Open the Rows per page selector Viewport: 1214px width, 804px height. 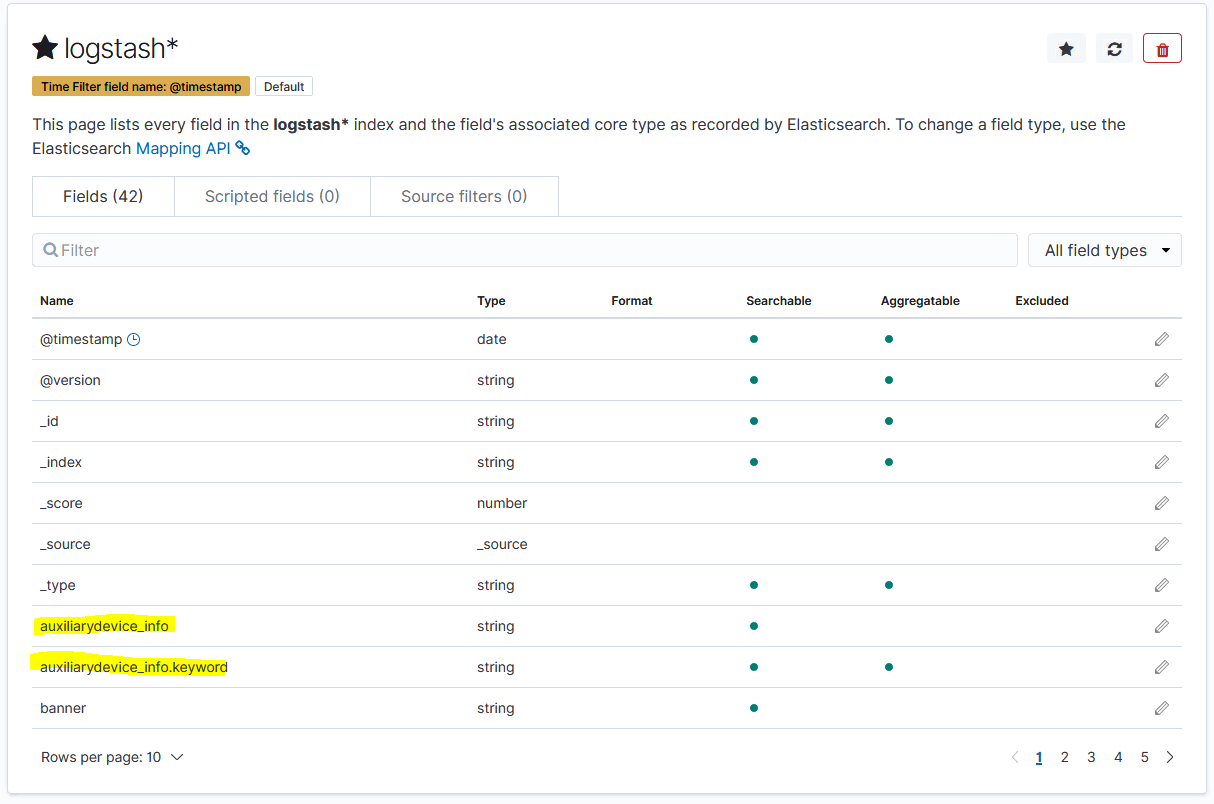click(x=112, y=757)
